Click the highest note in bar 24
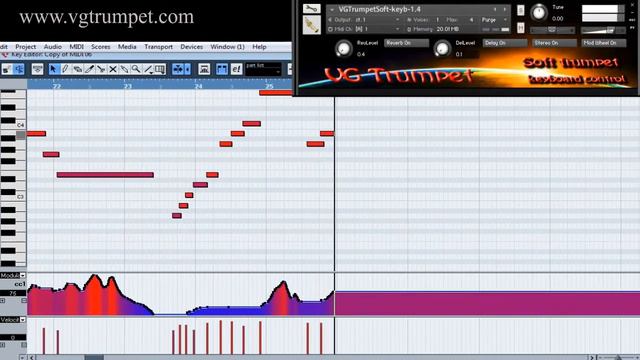 pyautogui.click(x=251, y=123)
